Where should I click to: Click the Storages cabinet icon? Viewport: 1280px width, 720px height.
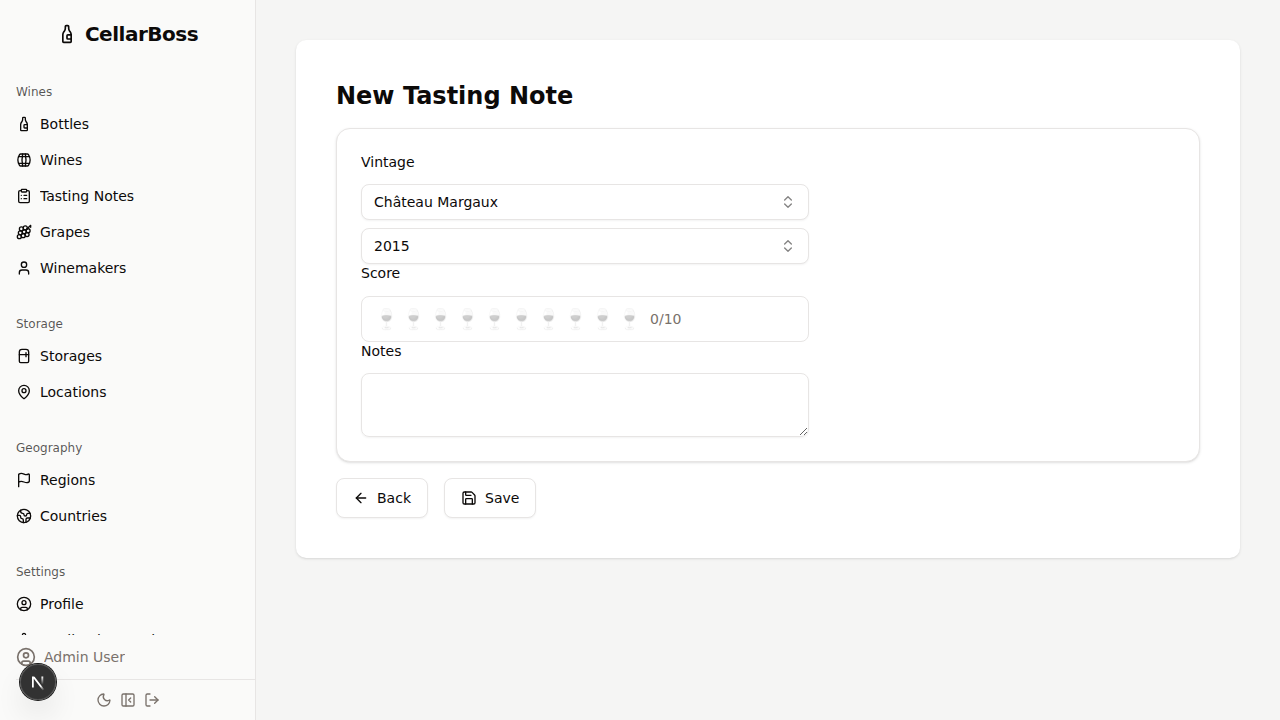[24, 356]
